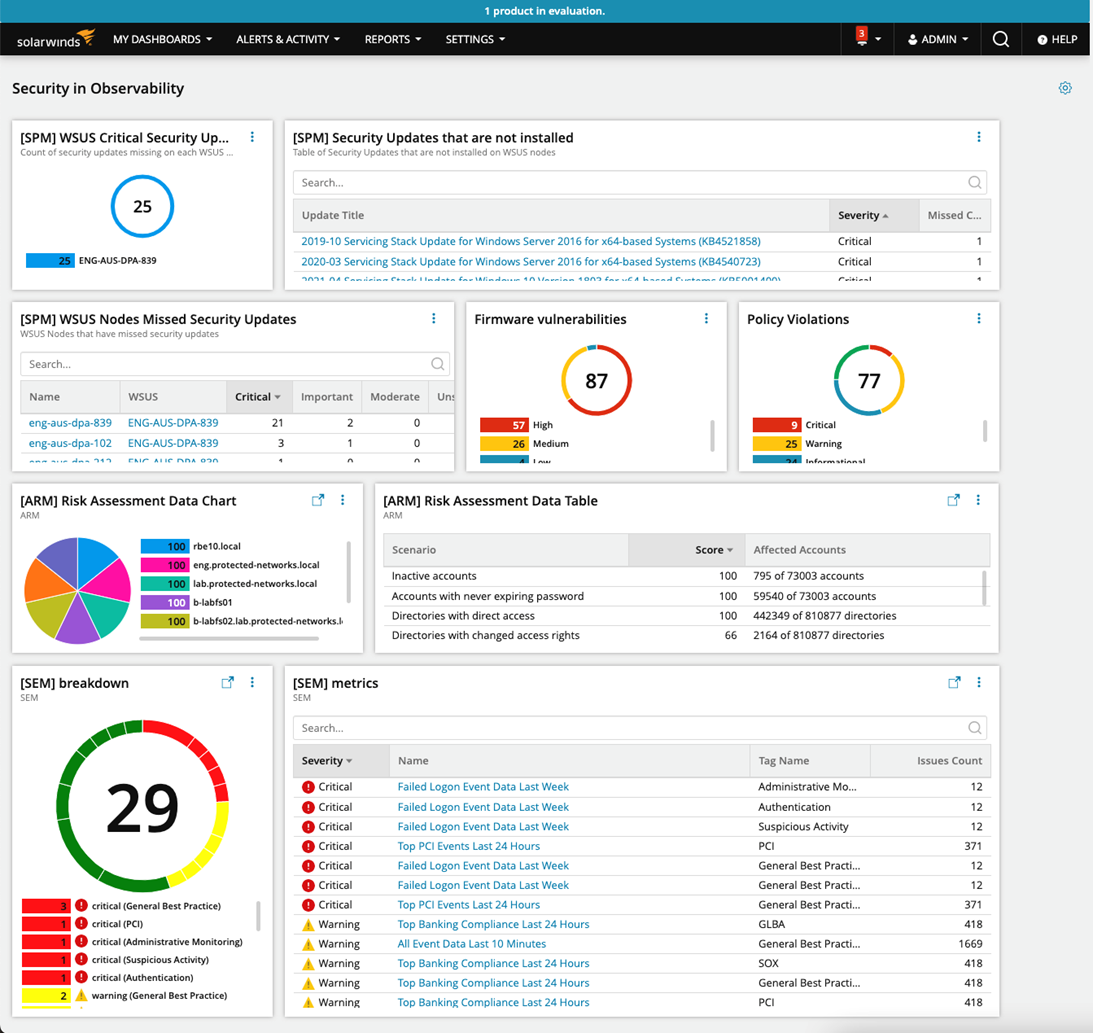Viewport: 1093px width, 1033px height.
Task: Click the Help question mark icon
Action: click(1042, 40)
